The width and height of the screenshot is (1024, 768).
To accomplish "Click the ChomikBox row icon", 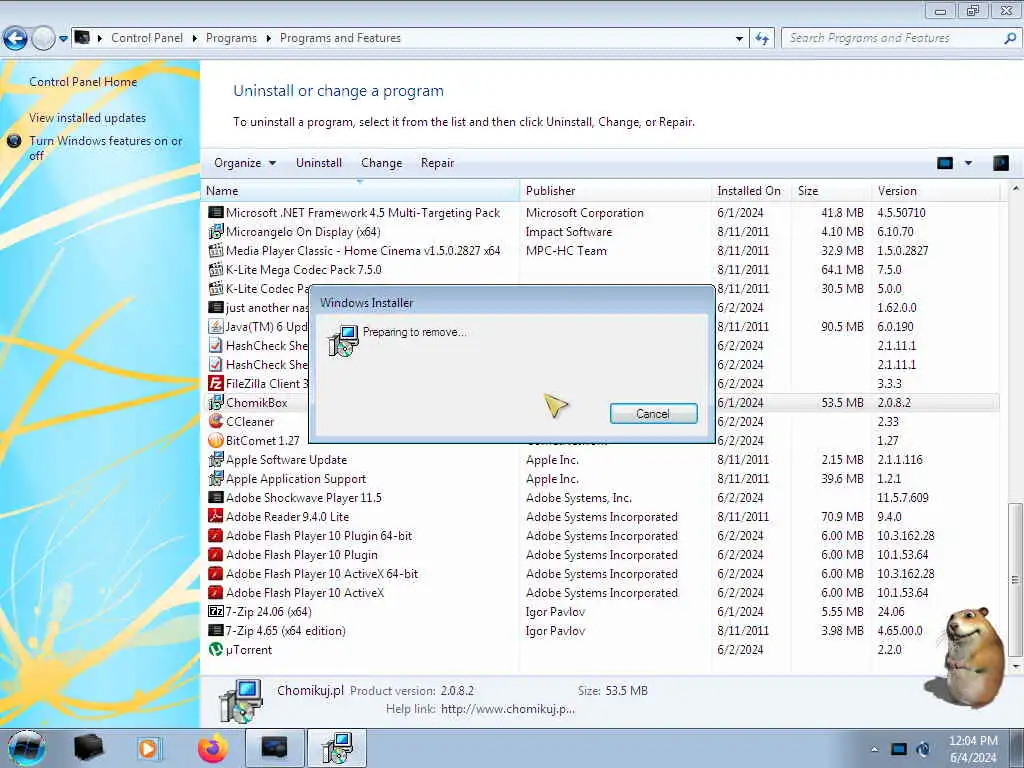I will coord(216,402).
